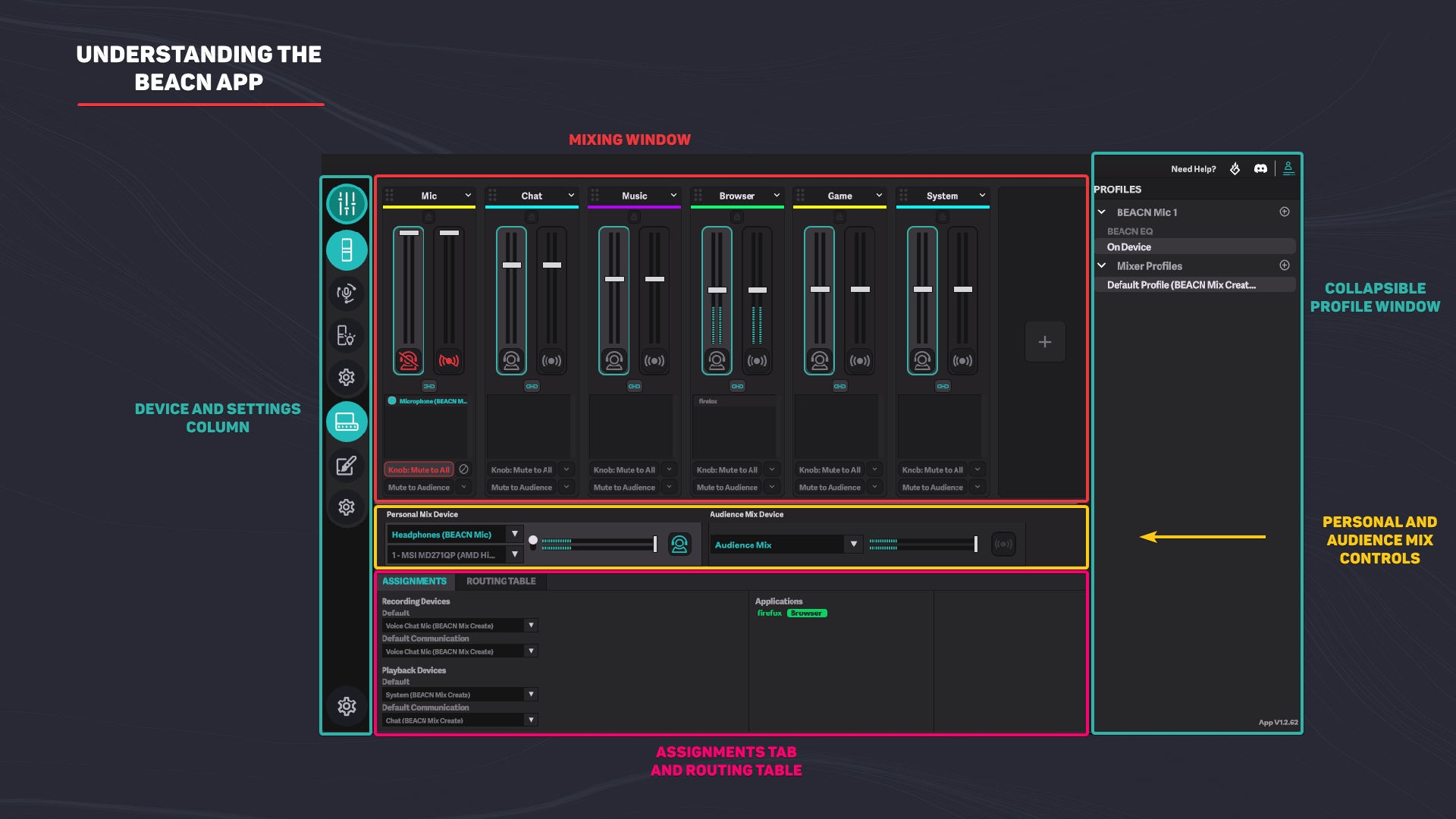Switch to the Routing Table tab
Viewport: 1456px width, 819px height.
point(500,581)
